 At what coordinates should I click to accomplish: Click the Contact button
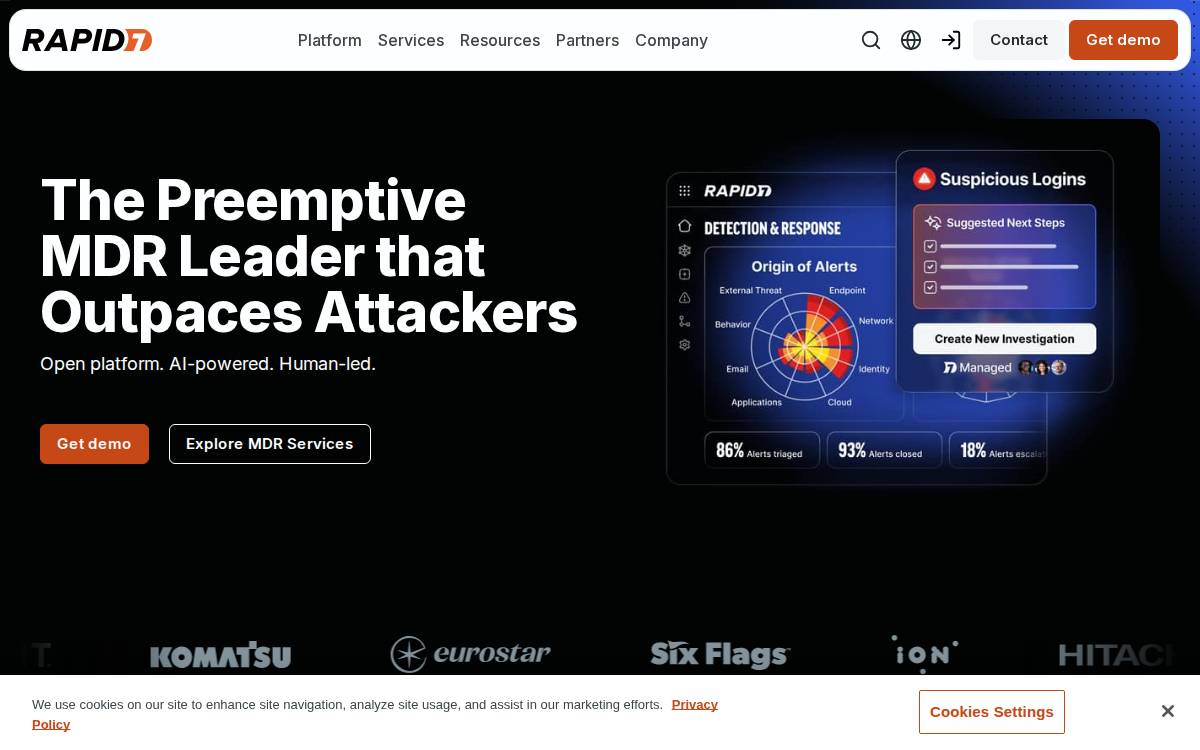(1019, 40)
